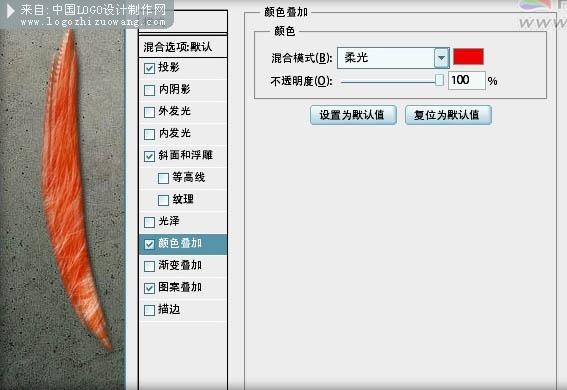Click the 设置为默认值 button
The height and width of the screenshot is (390, 567).
tap(353, 115)
